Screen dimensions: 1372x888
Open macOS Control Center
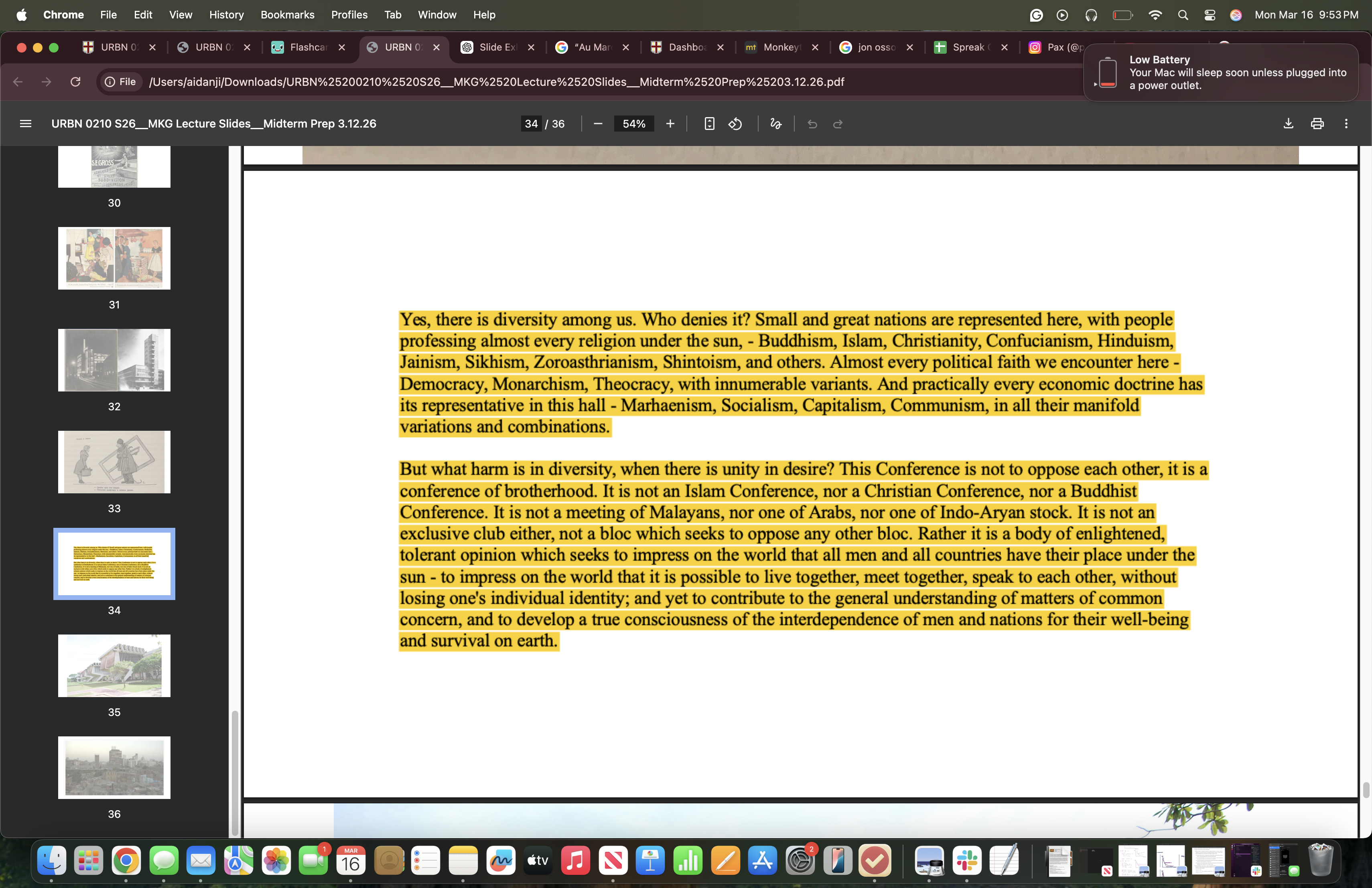[1210, 15]
